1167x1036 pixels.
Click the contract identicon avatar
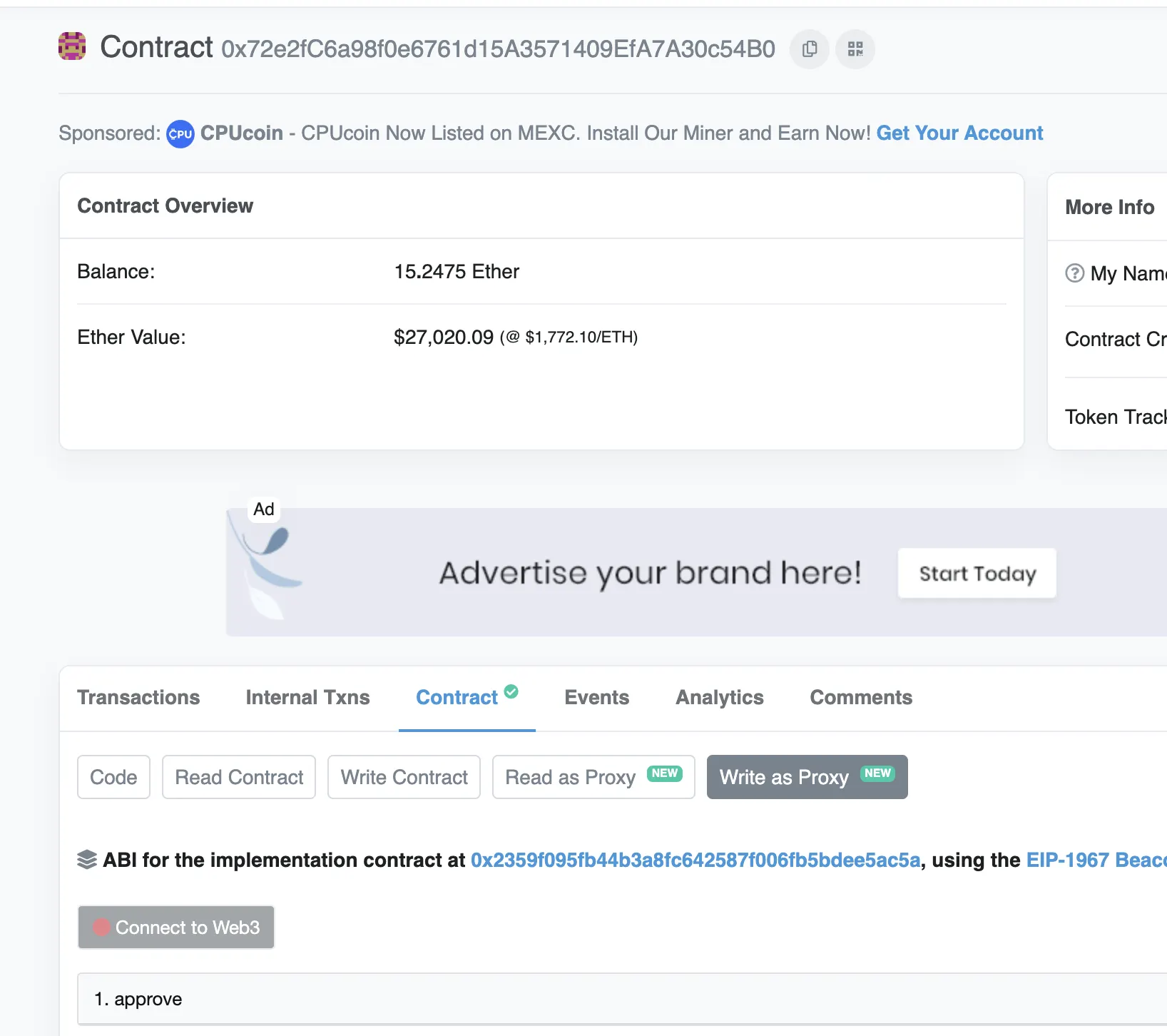click(x=72, y=46)
